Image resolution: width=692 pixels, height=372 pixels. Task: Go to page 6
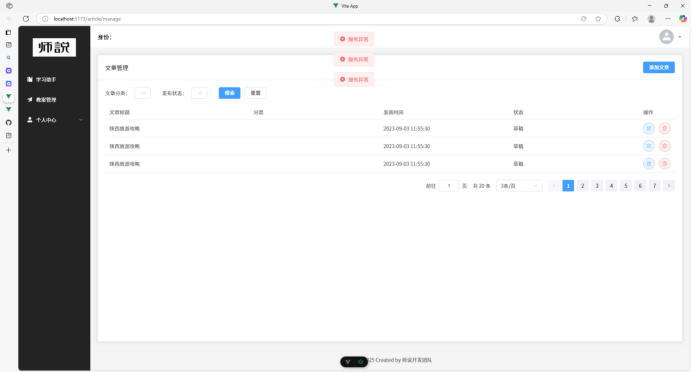[x=640, y=186]
